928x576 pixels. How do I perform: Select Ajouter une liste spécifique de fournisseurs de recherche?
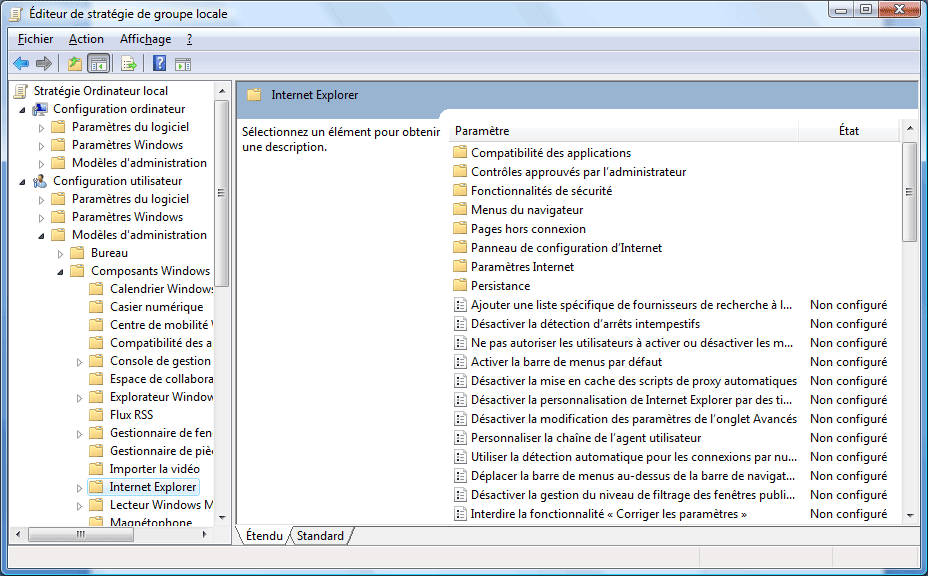[x=631, y=305]
